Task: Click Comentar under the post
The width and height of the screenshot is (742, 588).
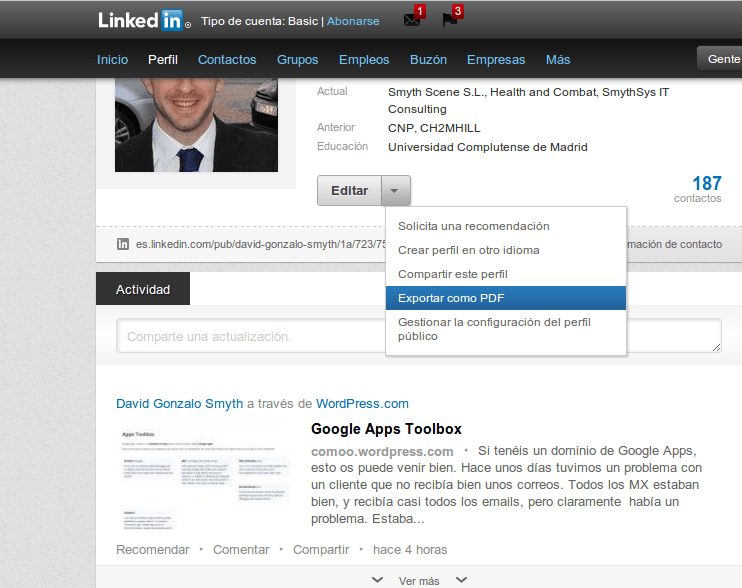Action: pos(241,550)
